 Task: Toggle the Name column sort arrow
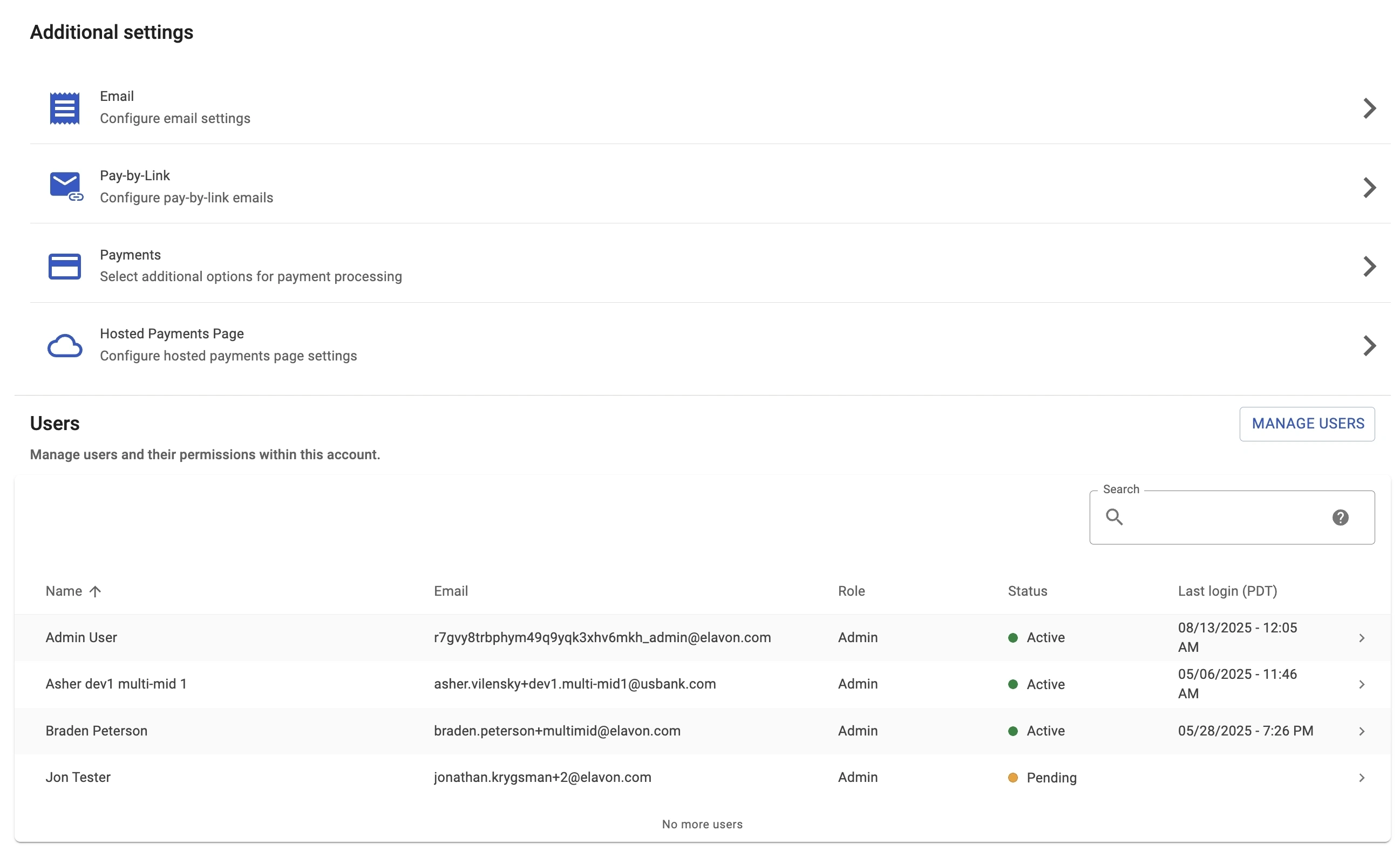(96, 591)
